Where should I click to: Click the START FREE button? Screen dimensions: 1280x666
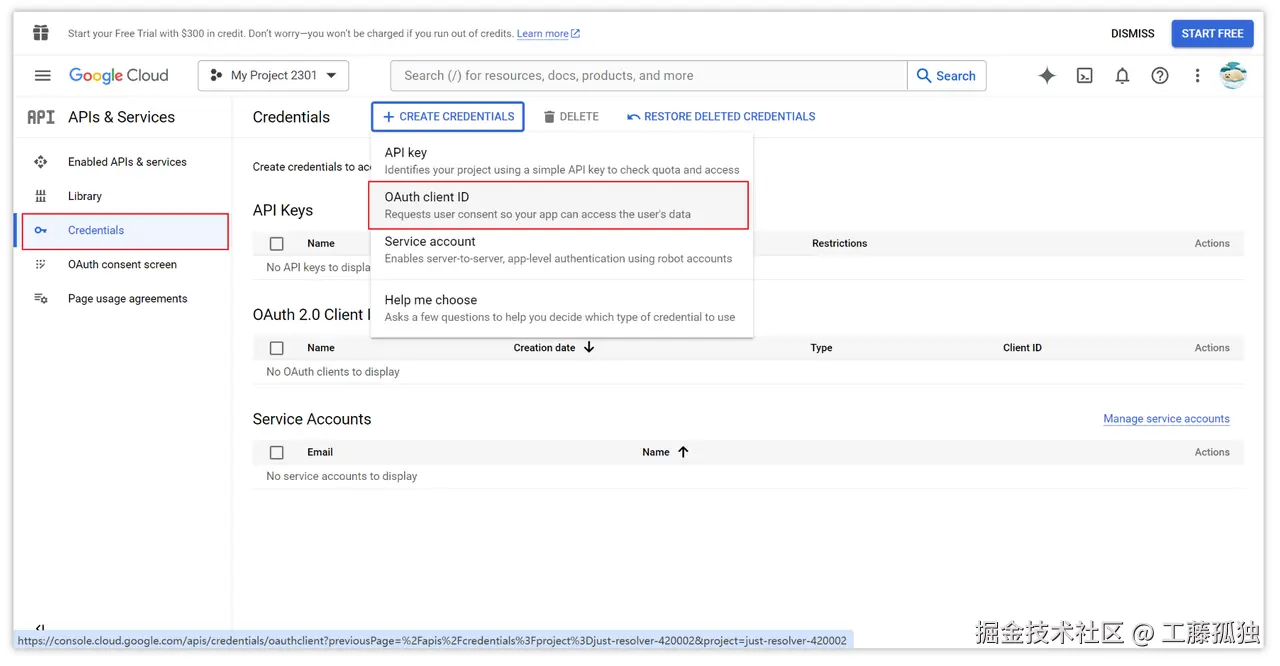pos(1212,33)
